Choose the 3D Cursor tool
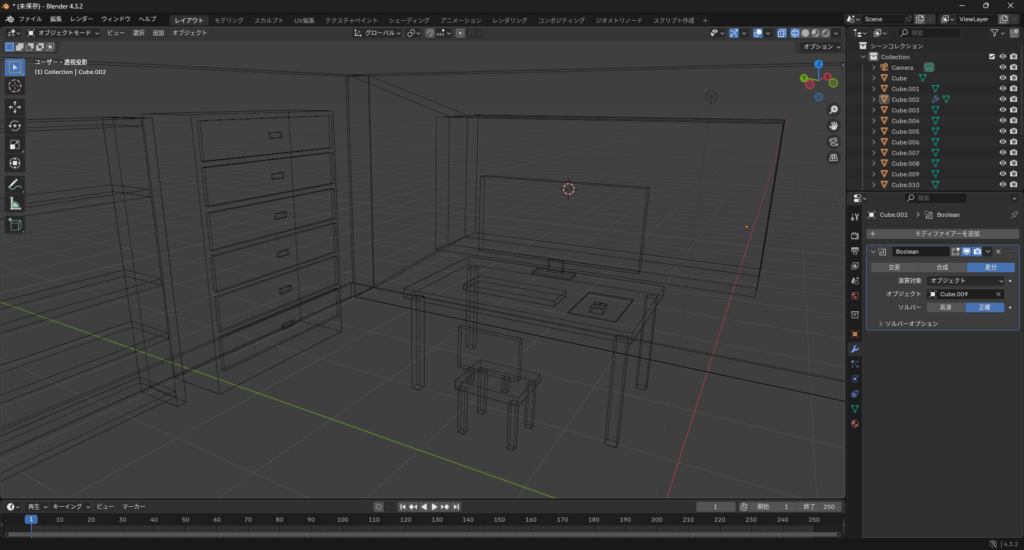Viewport: 1024px width, 550px height. [x=15, y=86]
